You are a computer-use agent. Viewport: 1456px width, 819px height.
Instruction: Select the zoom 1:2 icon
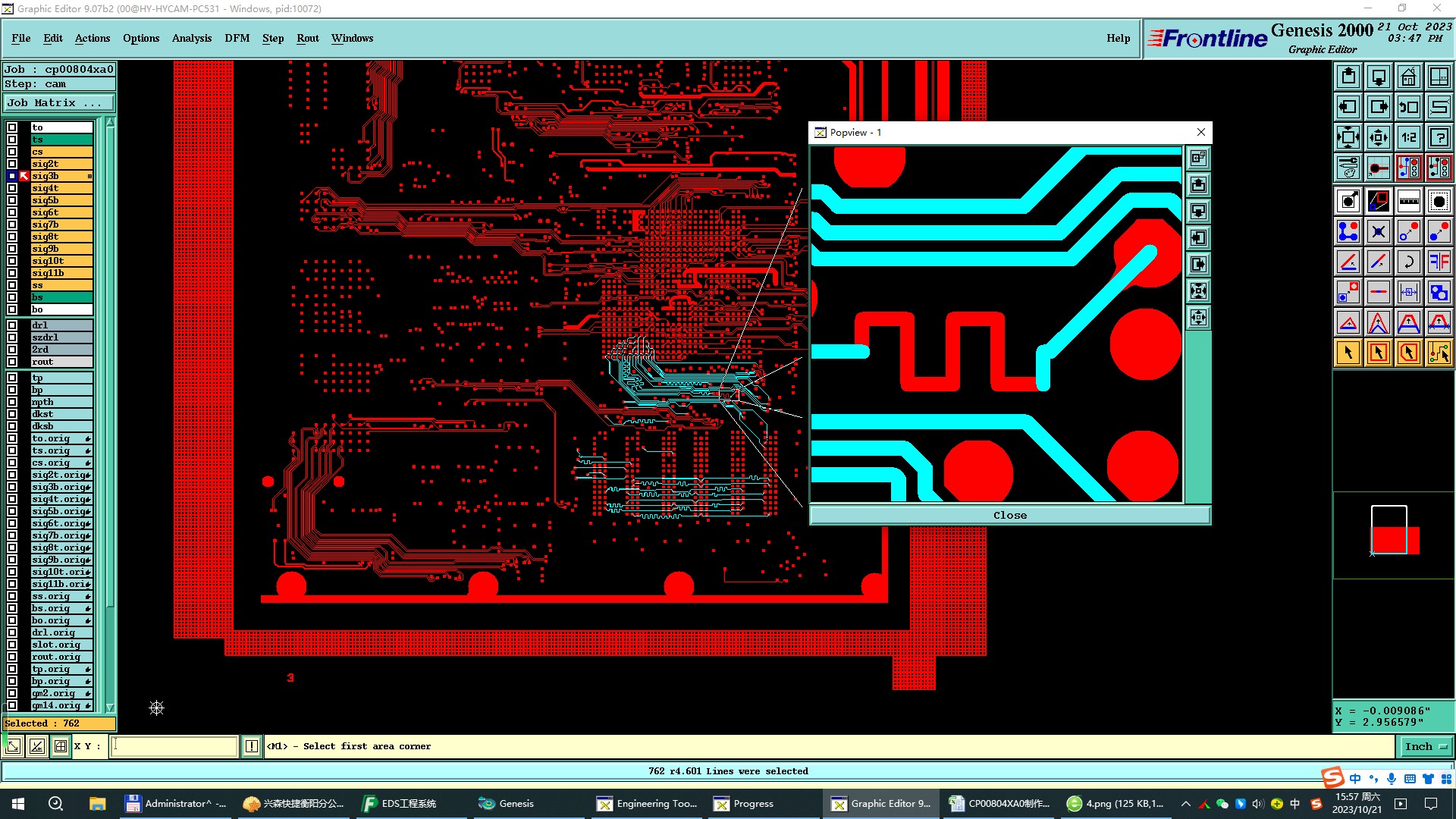[x=1408, y=137]
